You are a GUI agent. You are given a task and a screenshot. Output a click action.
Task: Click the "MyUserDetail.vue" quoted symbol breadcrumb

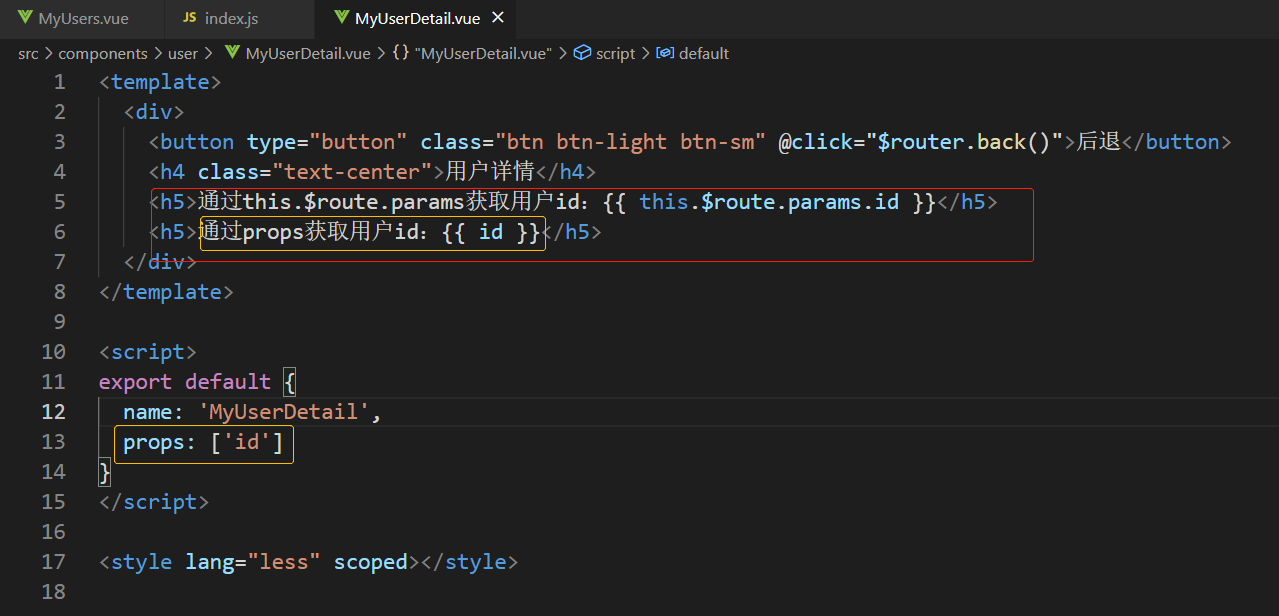(x=485, y=53)
